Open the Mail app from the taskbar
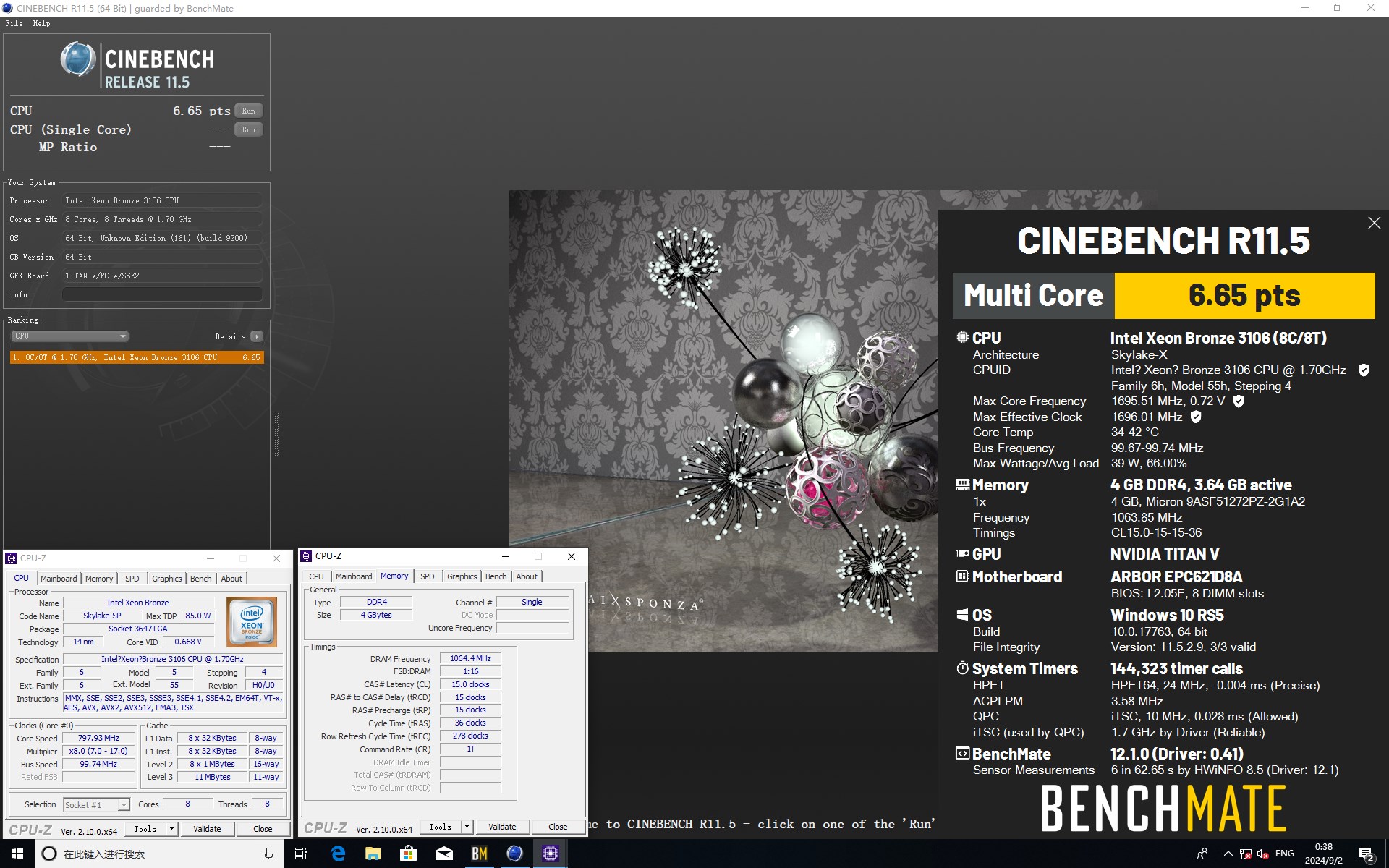Image resolution: width=1389 pixels, height=868 pixels. pyautogui.click(x=444, y=854)
